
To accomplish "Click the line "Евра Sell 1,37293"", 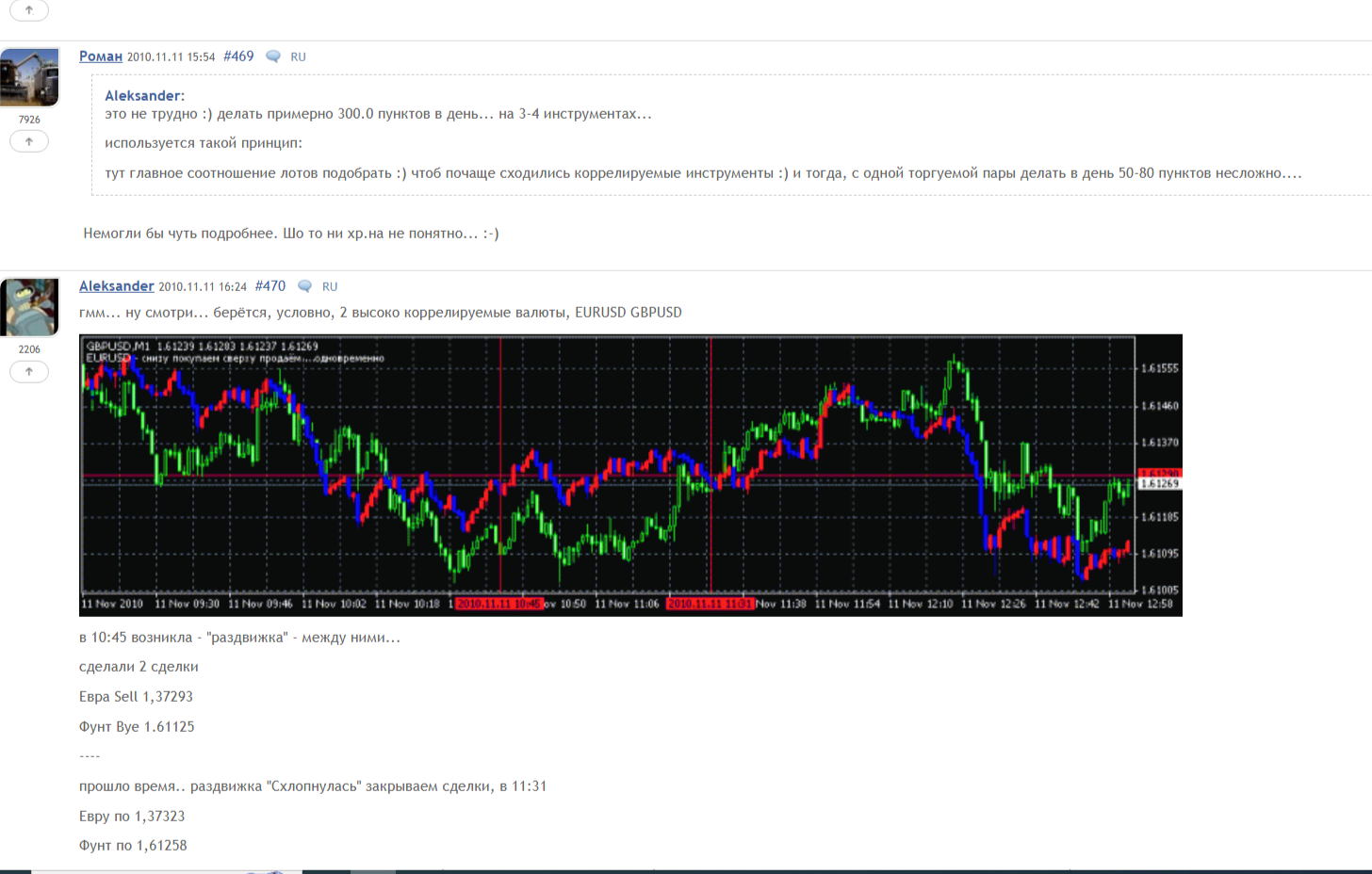I will (x=136, y=697).
